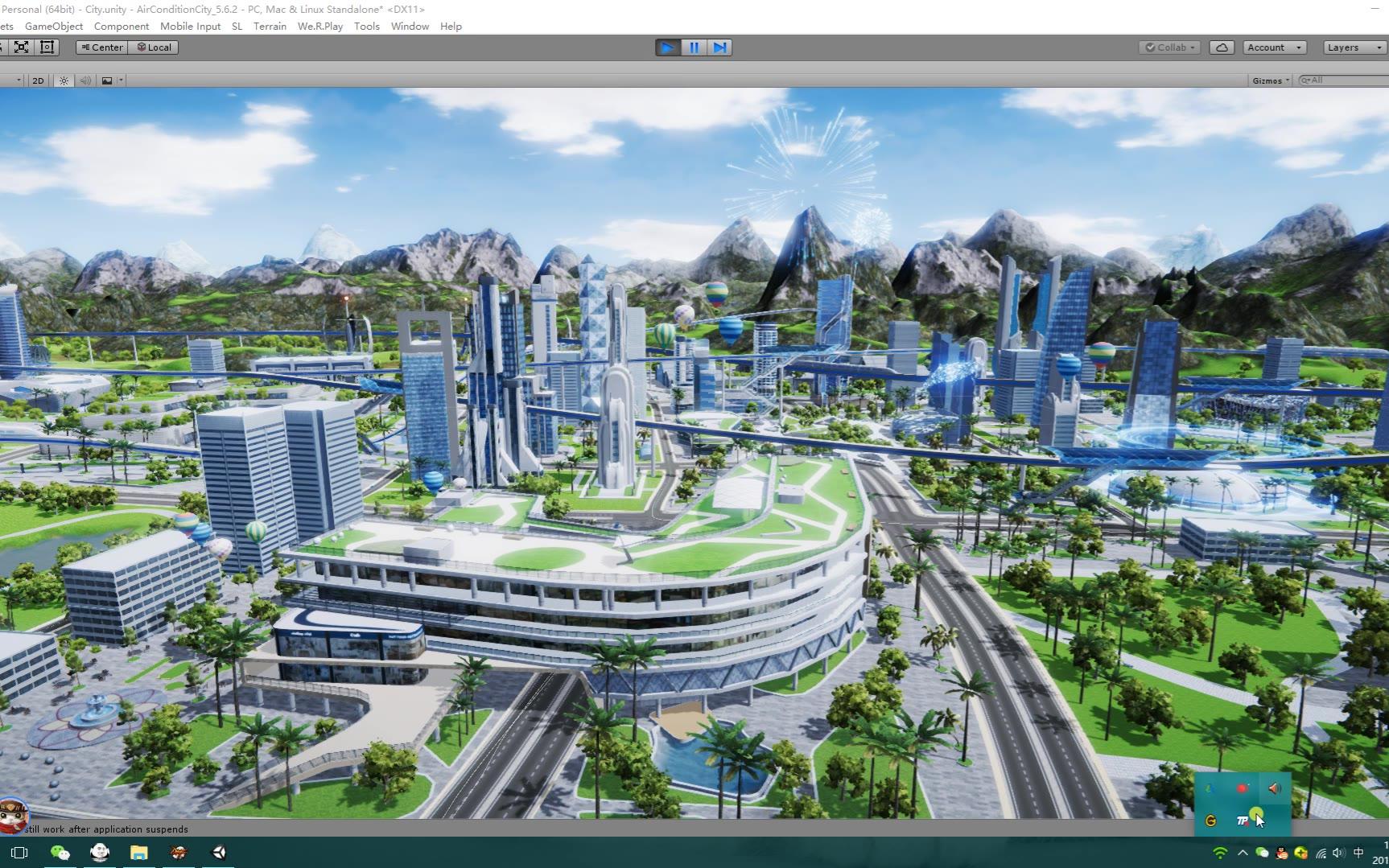1389x868 pixels.
Task: Open system volume control in the tray
Action: tap(1338, 854)
